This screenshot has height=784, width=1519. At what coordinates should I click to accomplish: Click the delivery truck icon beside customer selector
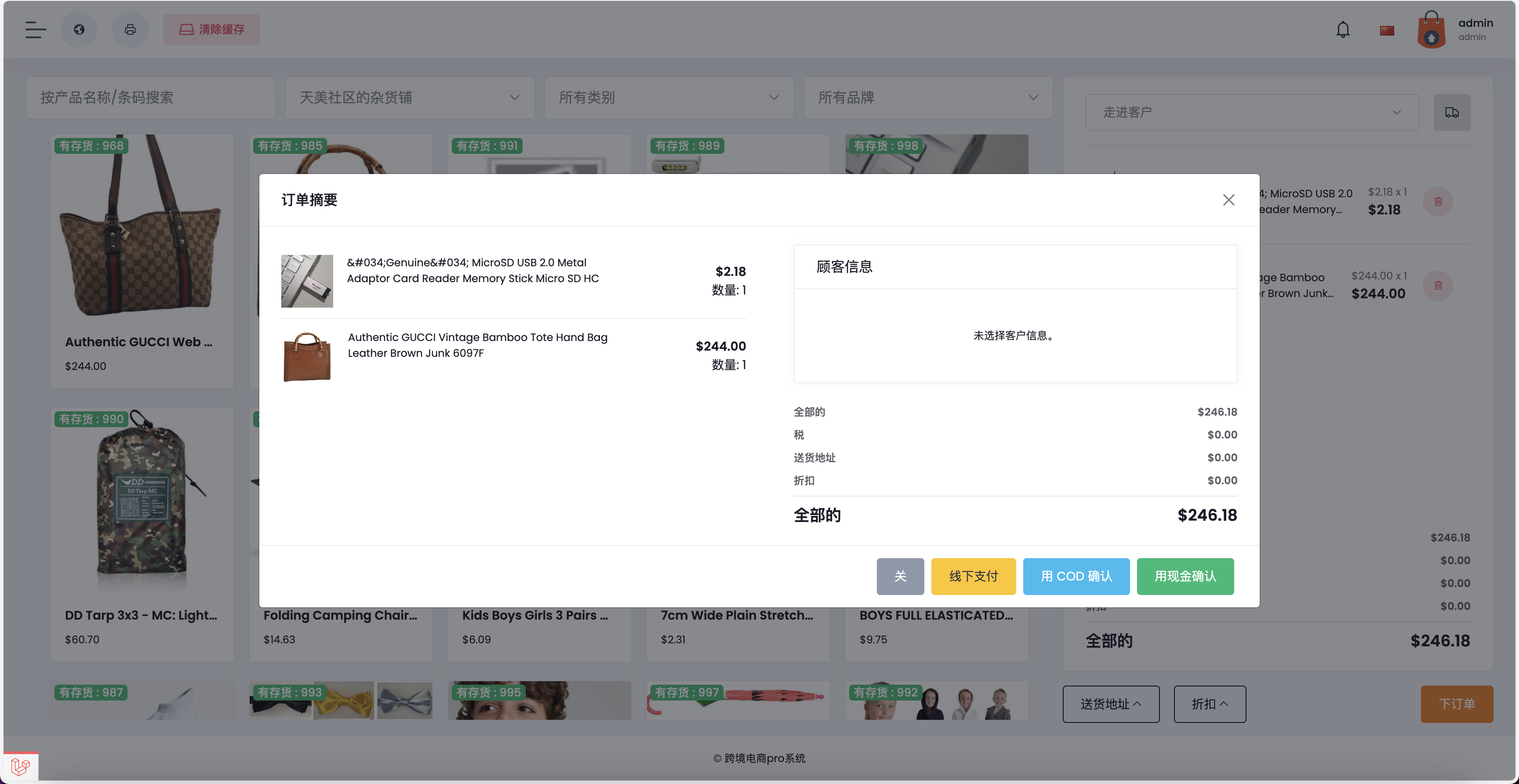tap(1452, 112)
